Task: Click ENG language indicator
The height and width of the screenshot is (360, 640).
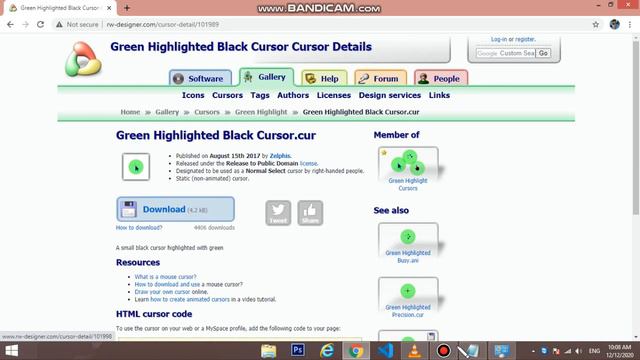Action: pyautogui.click(x=594, y=351)
